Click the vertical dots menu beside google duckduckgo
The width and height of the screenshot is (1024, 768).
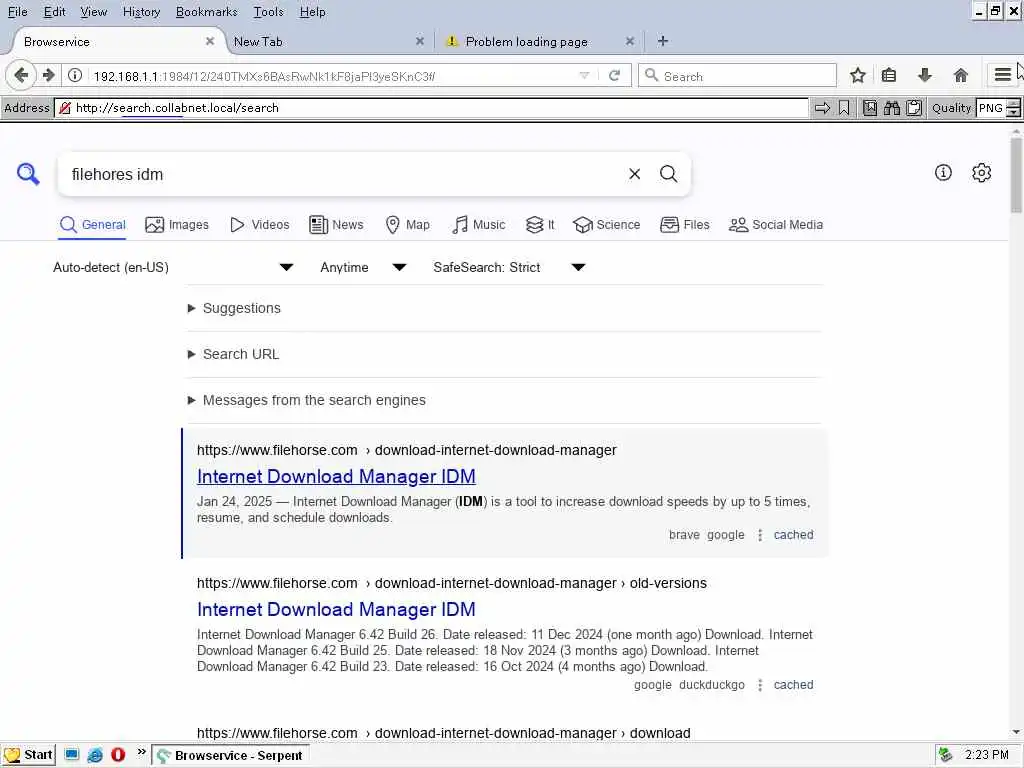760,686
